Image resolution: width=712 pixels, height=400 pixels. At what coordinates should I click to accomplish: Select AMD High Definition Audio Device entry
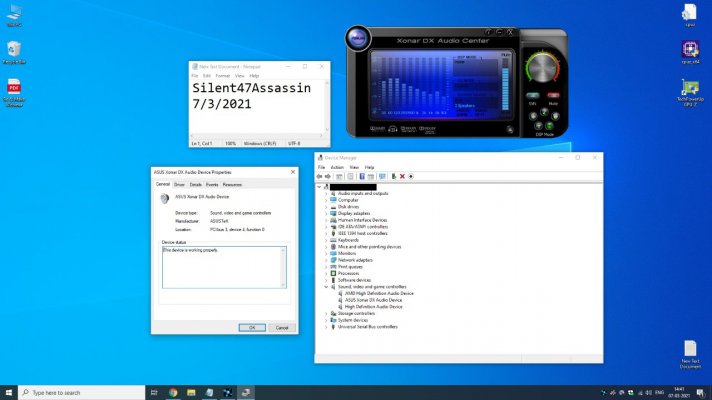click(x=379, y=294)
